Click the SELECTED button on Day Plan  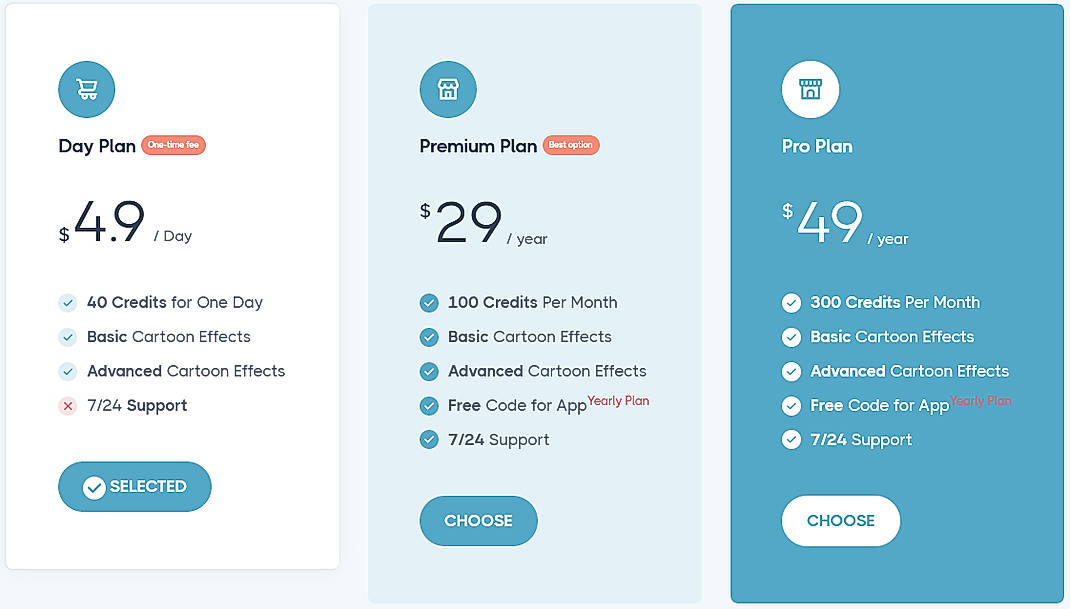tap(134, 487)
